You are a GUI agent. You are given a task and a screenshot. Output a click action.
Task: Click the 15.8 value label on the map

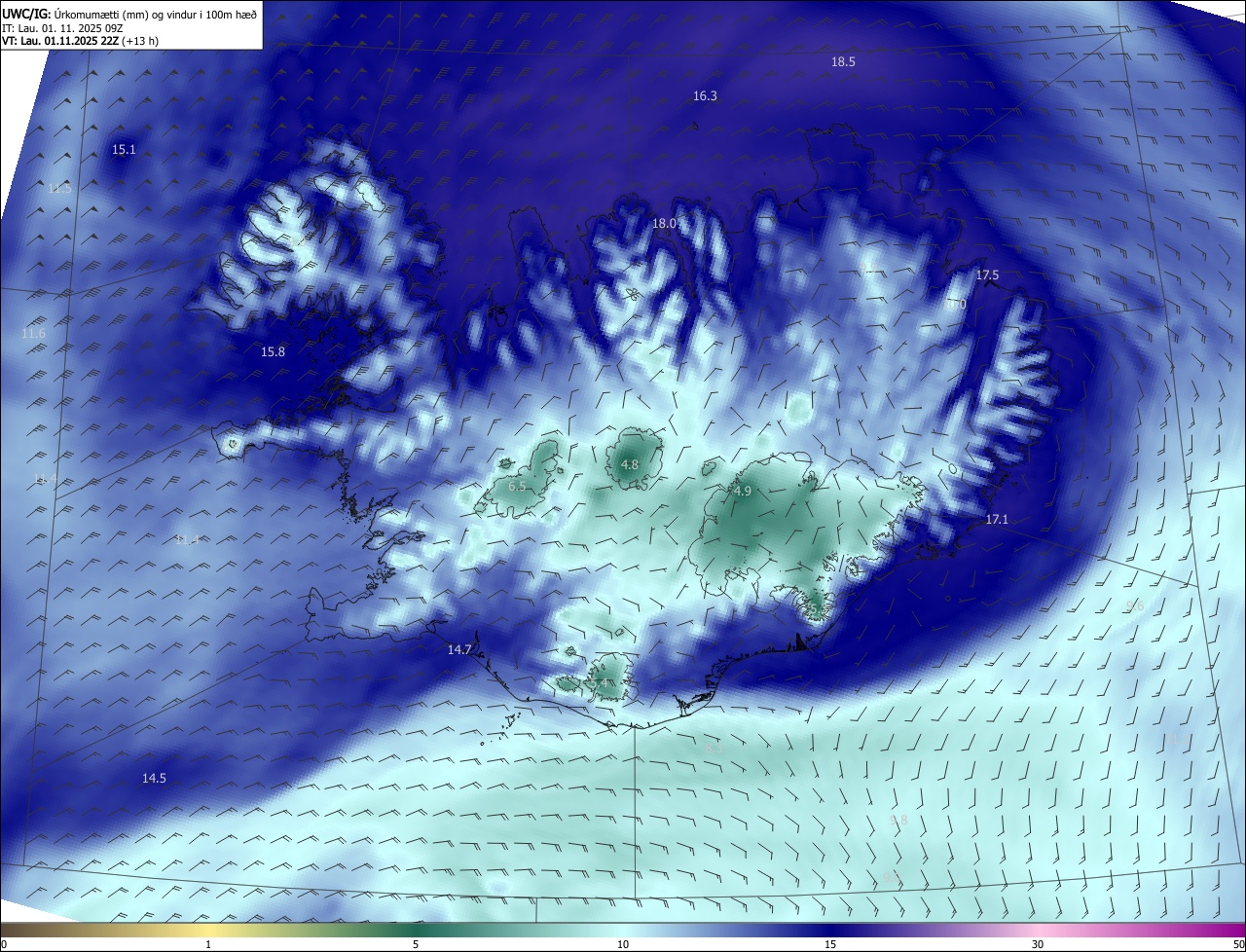(273, 352)
